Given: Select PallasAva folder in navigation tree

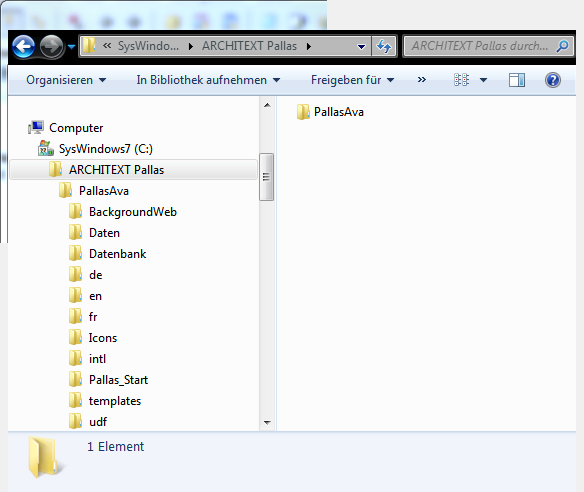Looking at the screenshot, I should [104, 191].
